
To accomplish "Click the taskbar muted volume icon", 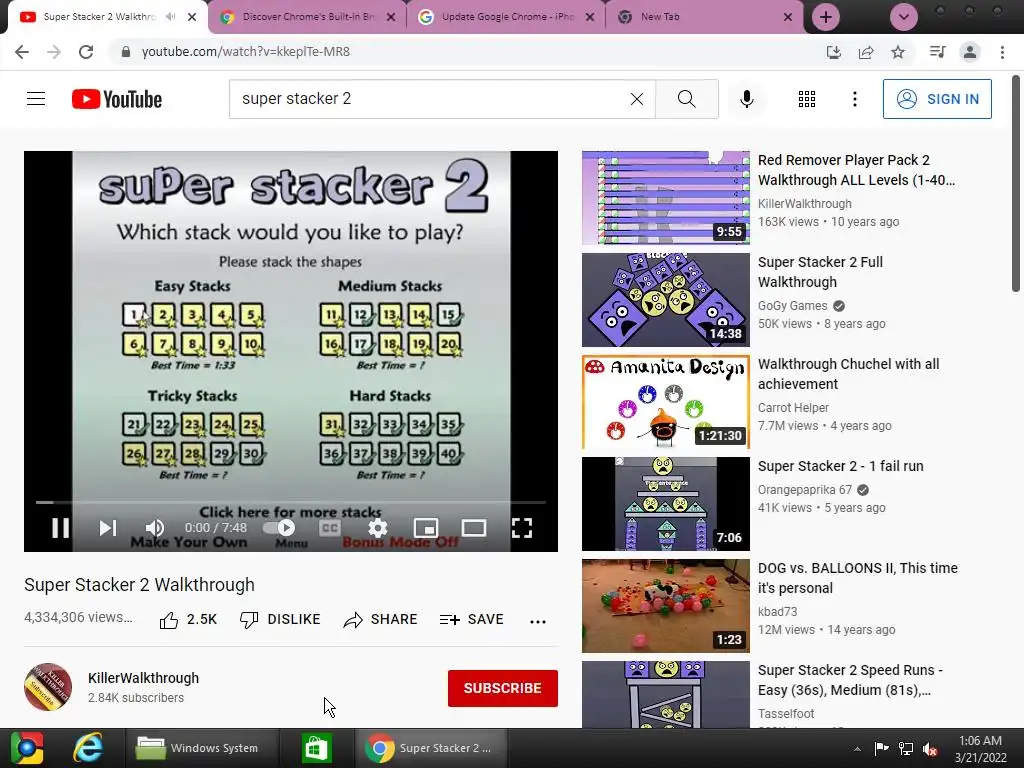I will tap(930, 748).
